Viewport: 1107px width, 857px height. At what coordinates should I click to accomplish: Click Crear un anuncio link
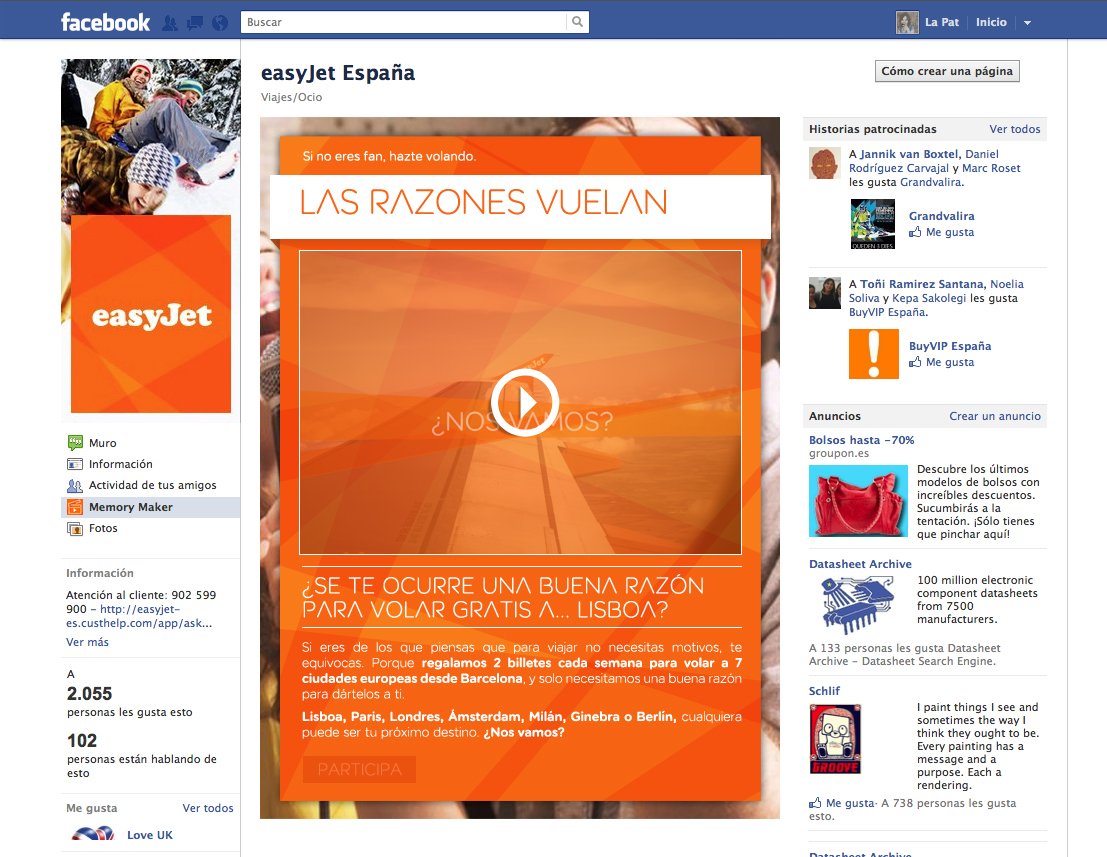pos(995,416)
